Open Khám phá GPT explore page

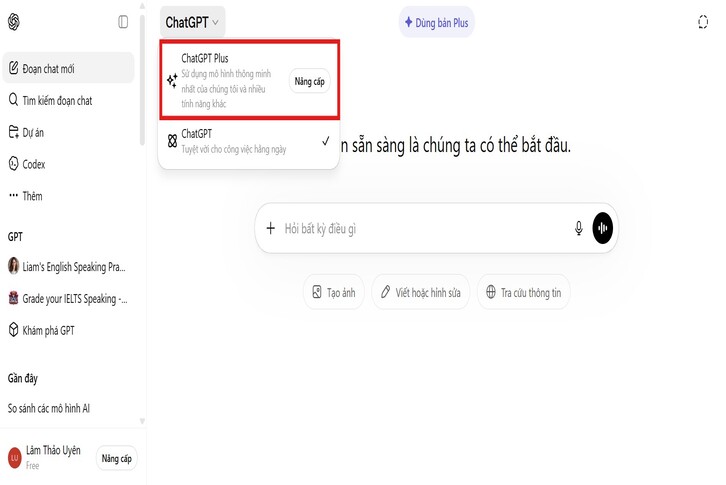click(x=69, y=330)
